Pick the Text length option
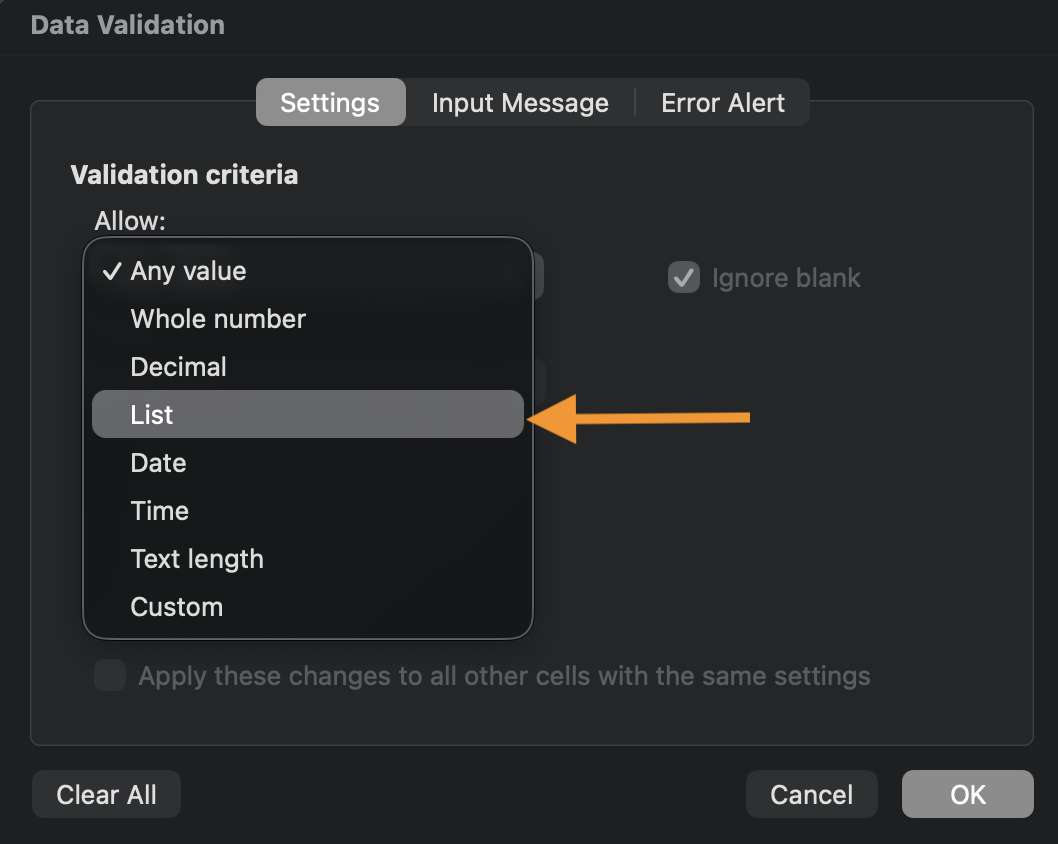 pos(197,559)
